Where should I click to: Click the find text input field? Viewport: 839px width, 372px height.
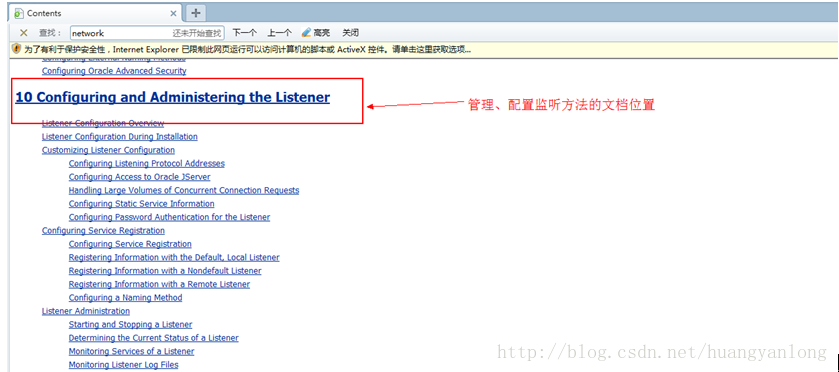point(147,33)
